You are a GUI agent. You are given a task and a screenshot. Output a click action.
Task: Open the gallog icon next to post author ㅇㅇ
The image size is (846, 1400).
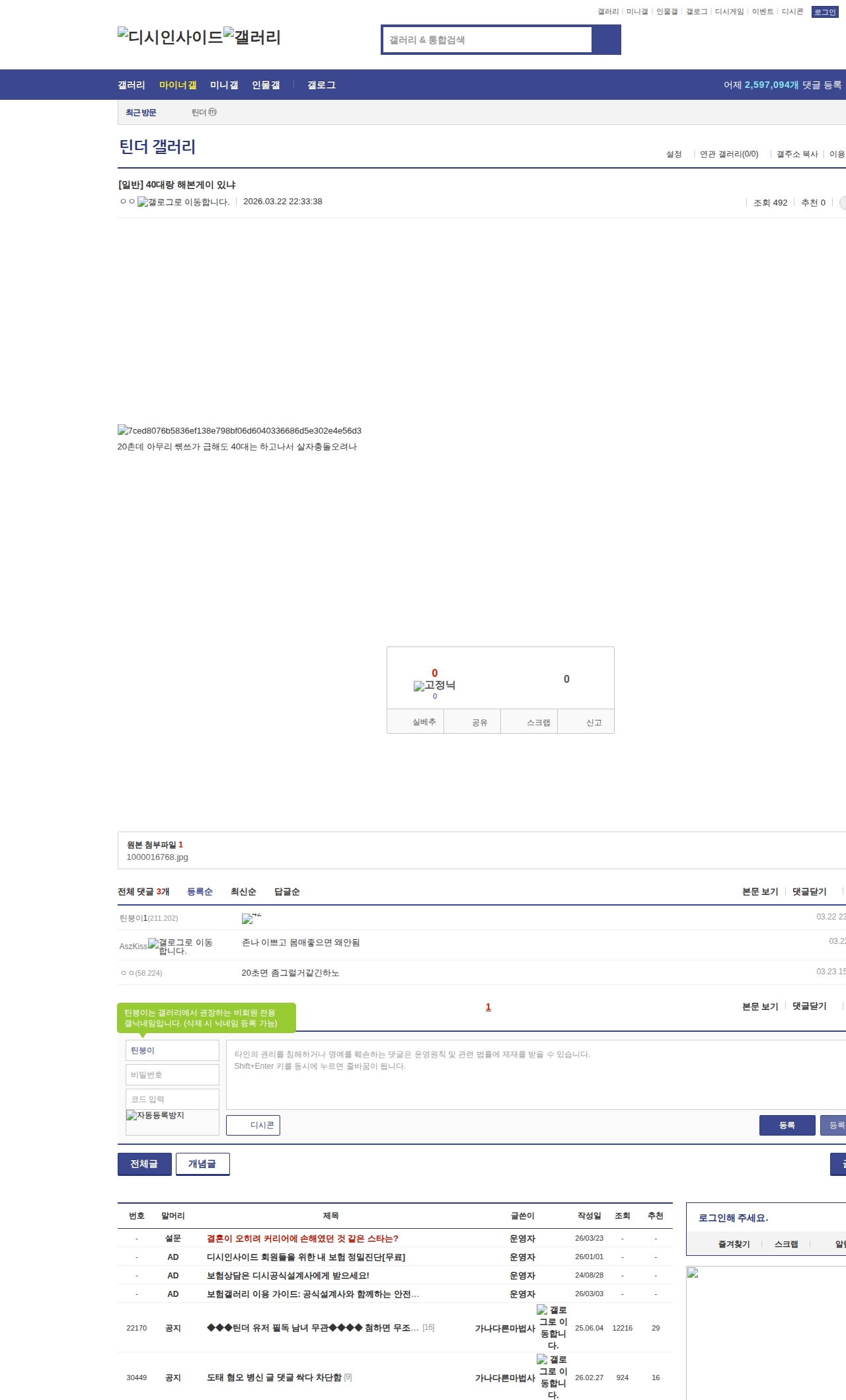click(184, 202)
